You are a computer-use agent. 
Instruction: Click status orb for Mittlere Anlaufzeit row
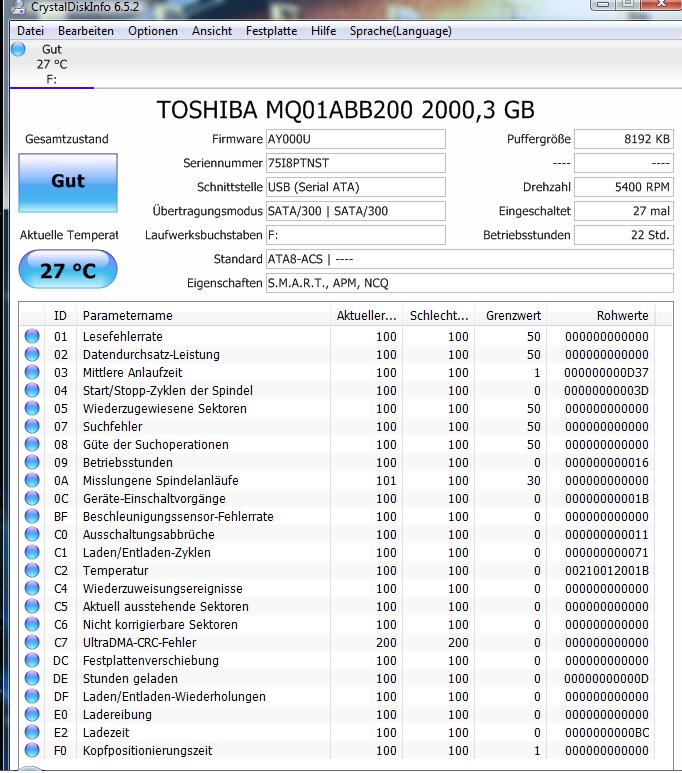32,372
